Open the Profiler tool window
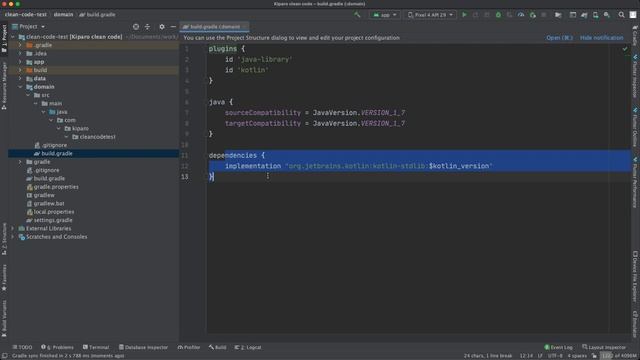This screenshot has height=360, width=640. (189, 347)
